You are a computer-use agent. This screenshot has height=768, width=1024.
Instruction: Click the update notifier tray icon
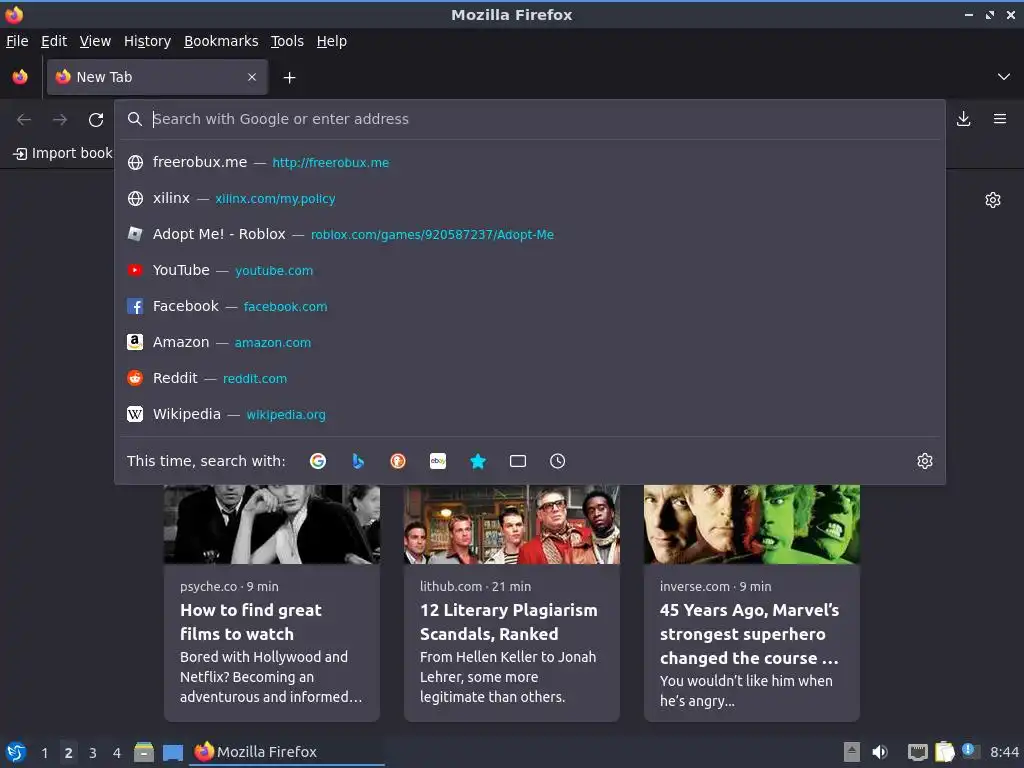coord(970,751)
